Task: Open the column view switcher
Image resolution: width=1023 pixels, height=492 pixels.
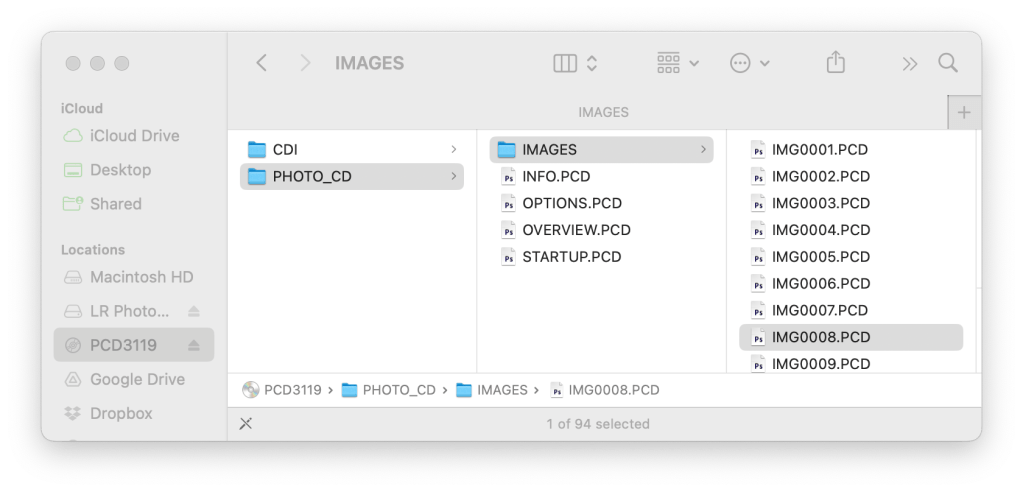Action: coord(575,63)
